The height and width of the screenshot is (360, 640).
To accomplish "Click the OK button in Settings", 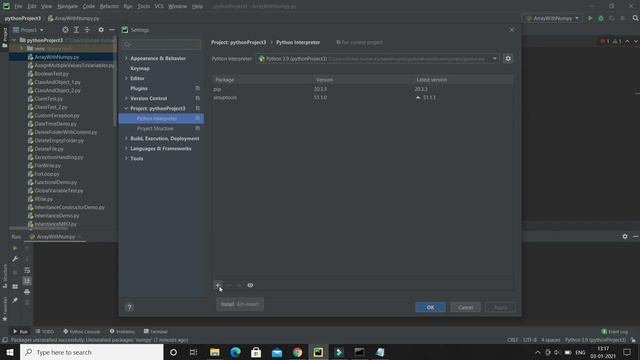I will point(430,307).
